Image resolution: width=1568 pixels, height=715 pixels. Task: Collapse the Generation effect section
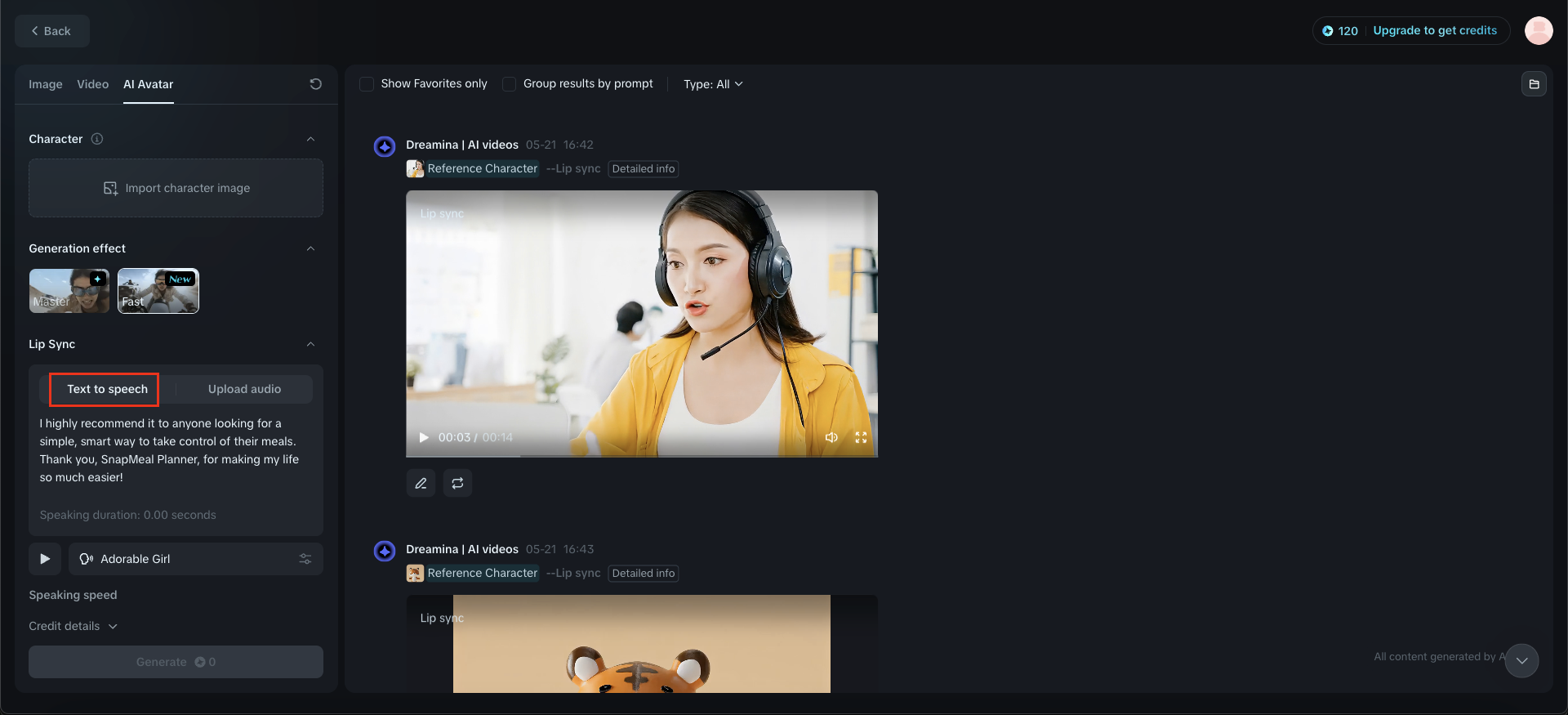tap(310, 248)
